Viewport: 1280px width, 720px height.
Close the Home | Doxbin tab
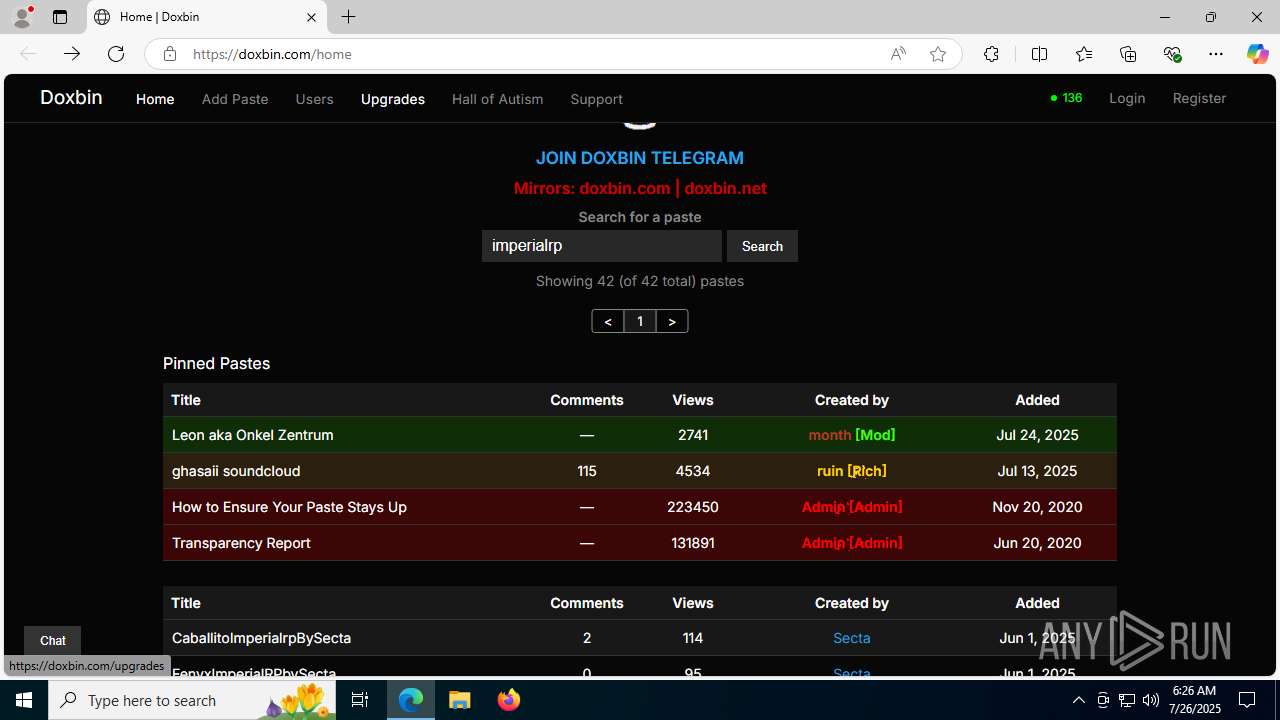(311, 17)
